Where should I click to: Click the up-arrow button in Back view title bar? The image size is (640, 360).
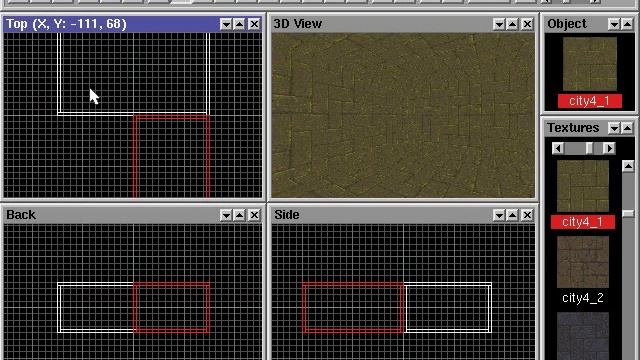[240, 215]
